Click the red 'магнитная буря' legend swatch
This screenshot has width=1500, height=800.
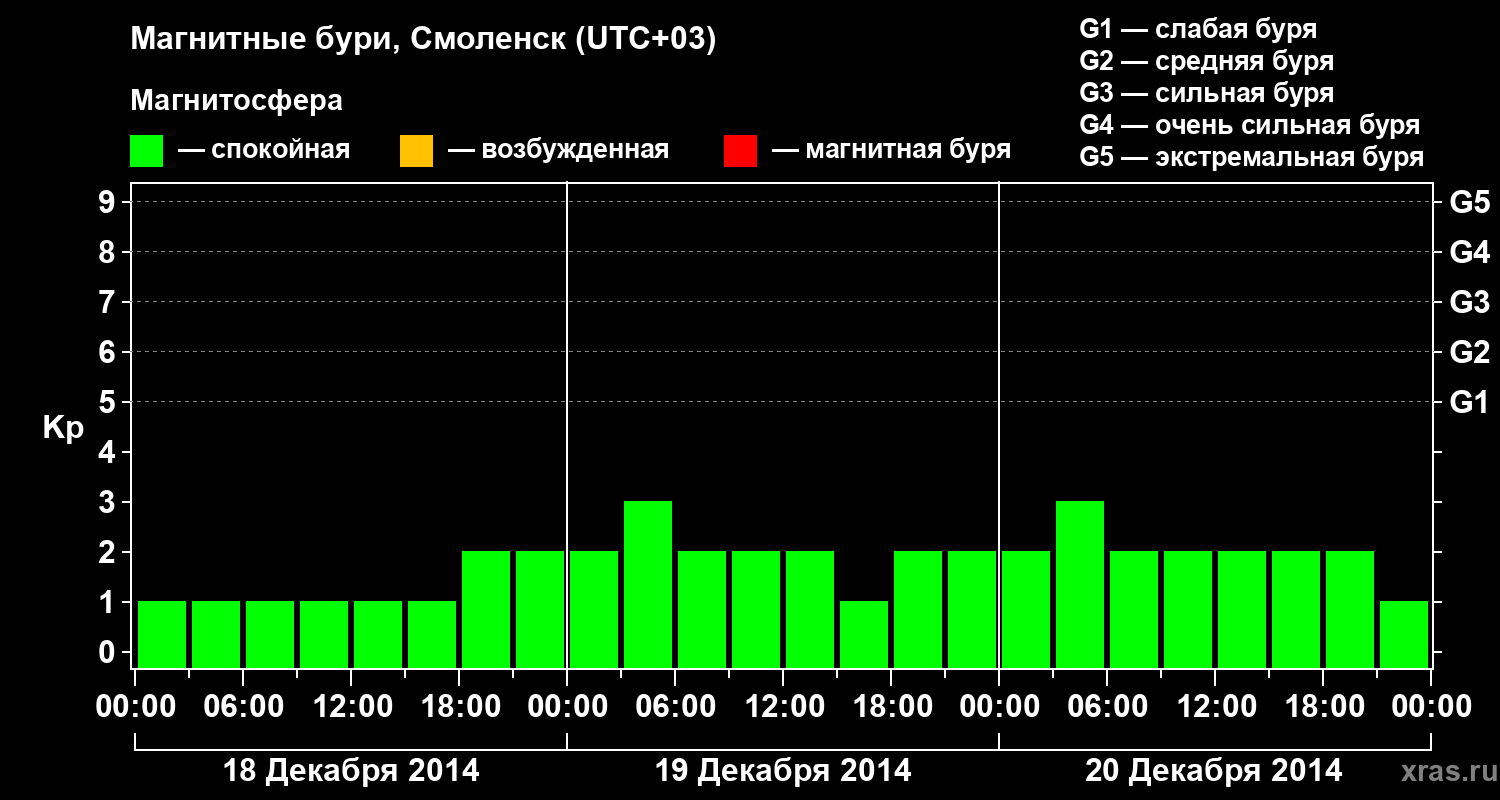[x=740, y=151]
